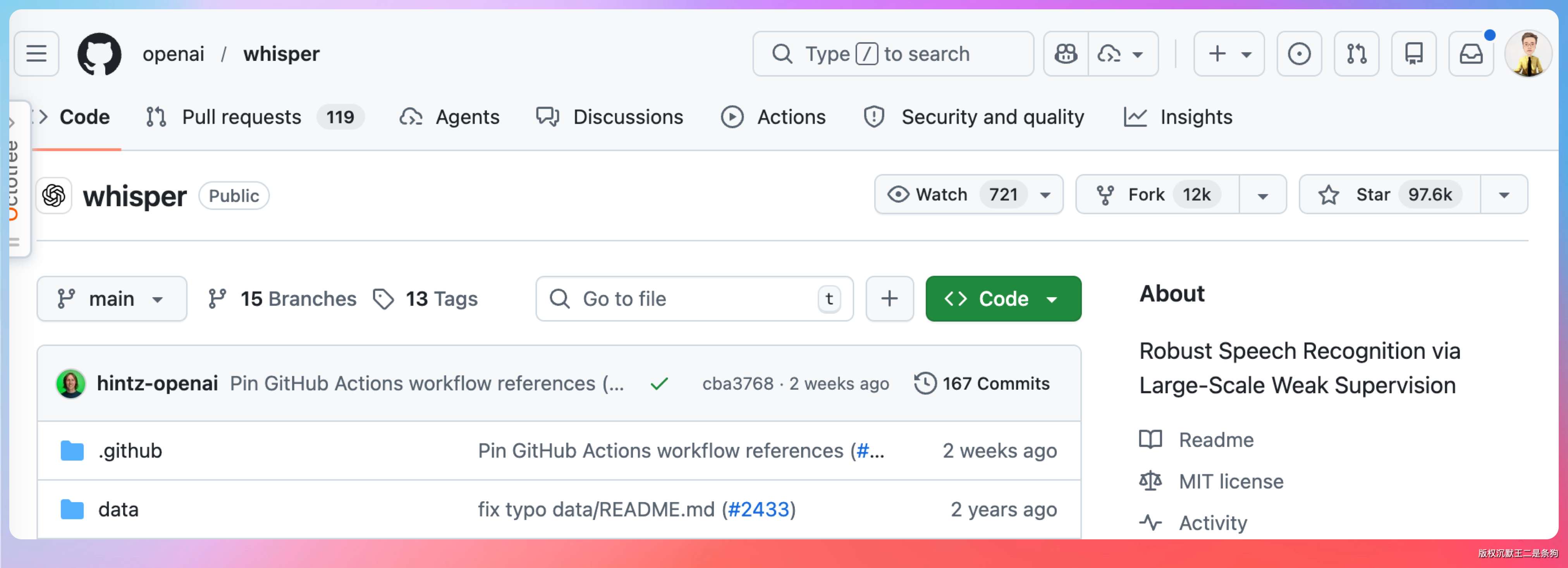The image size is (1568, 568).
Task: Open the issues icon in header
Action: (1299, 53)
